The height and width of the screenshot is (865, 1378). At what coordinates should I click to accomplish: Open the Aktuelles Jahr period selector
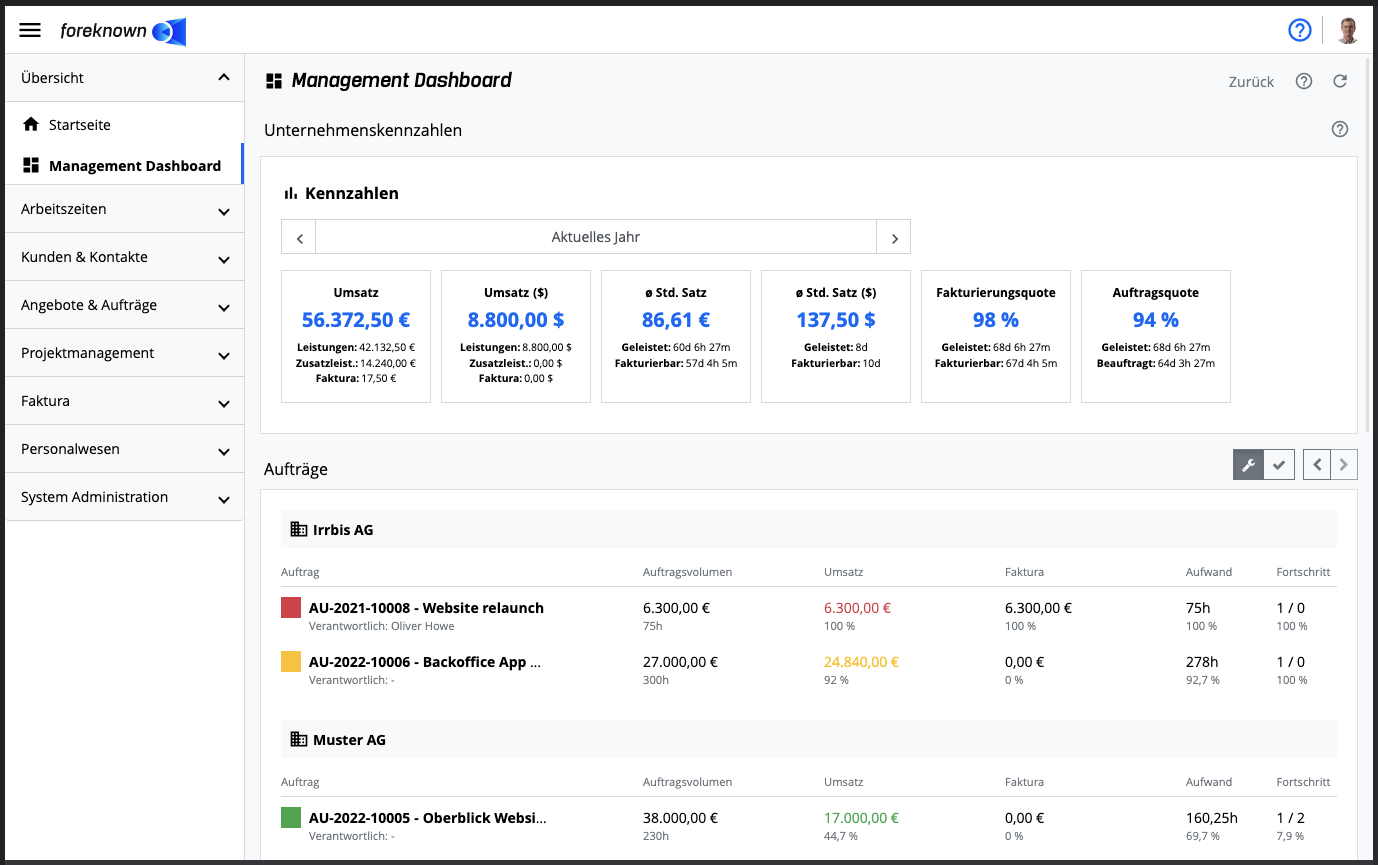(x=596, y=237)
